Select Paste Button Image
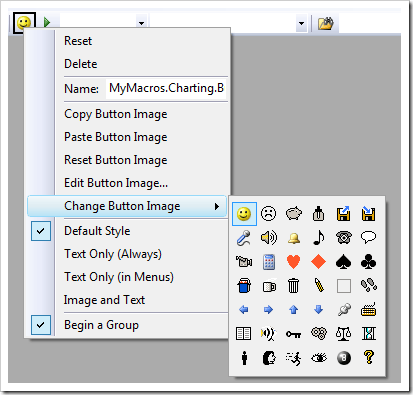The image size is (413, 395). click(116, 137)
